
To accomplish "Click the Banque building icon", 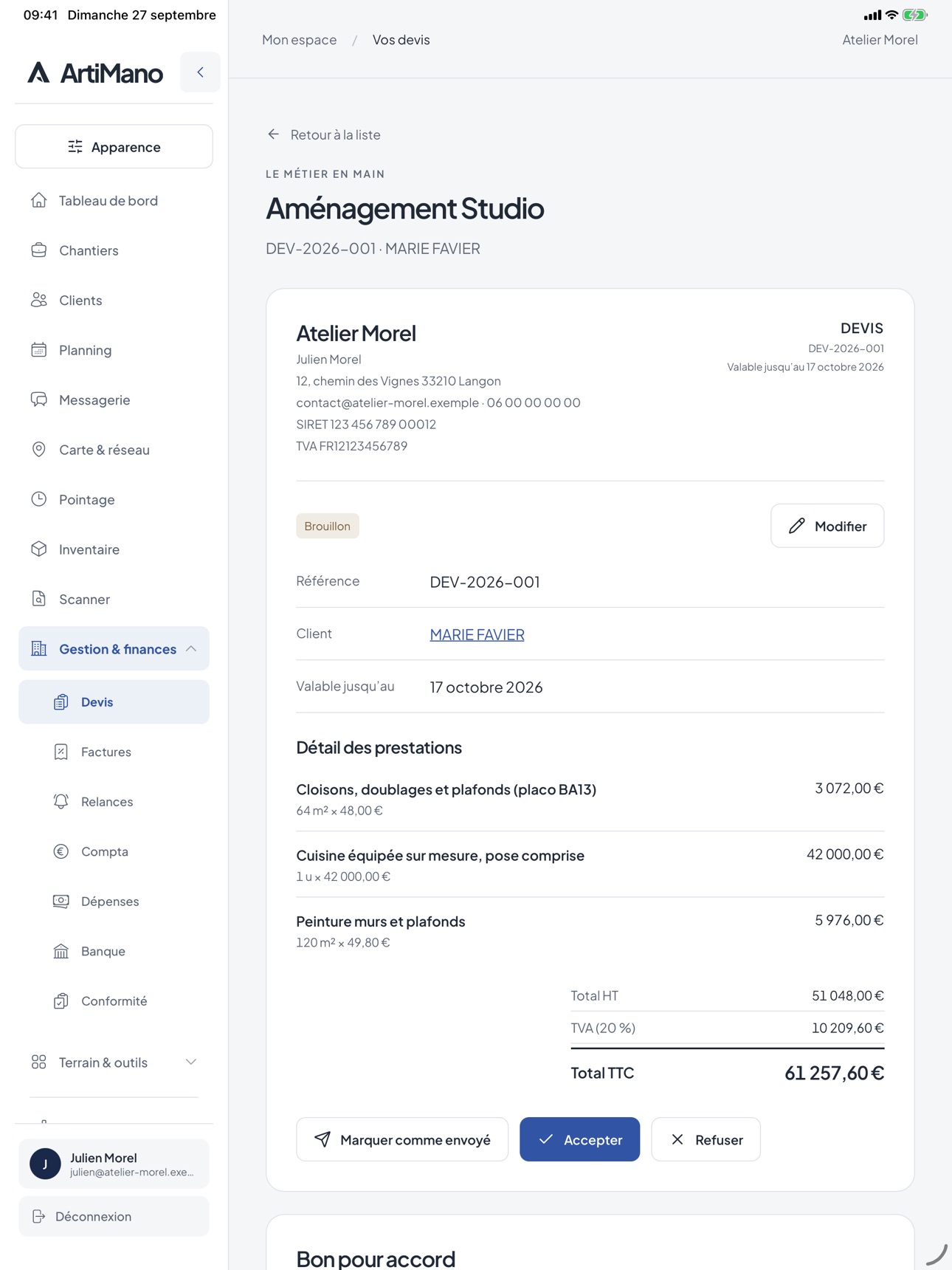I will [x=61, y=951].
